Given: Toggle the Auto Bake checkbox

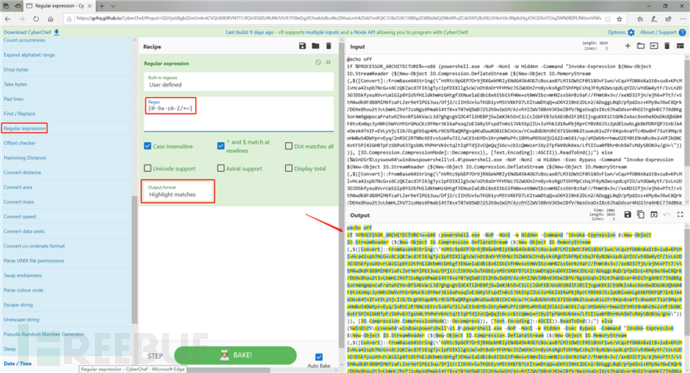Looking at the screenshot, I should [x=319, y=357].
